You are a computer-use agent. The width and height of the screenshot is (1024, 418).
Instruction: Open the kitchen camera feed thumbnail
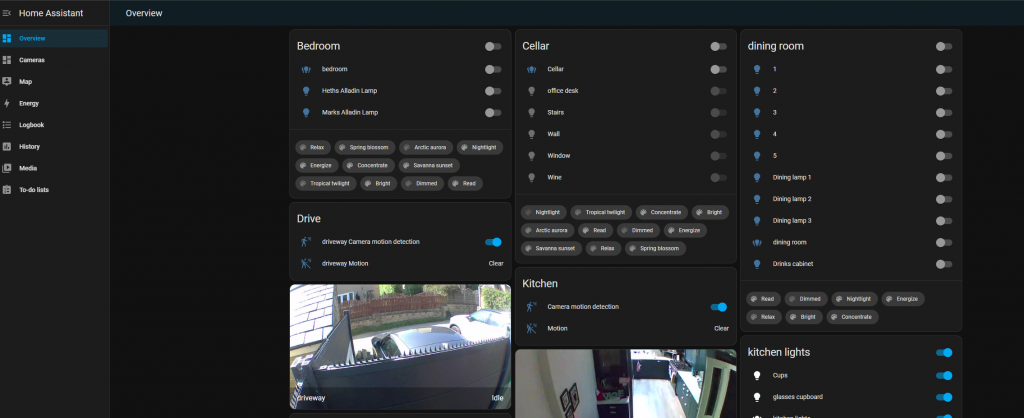coord(626,383)
